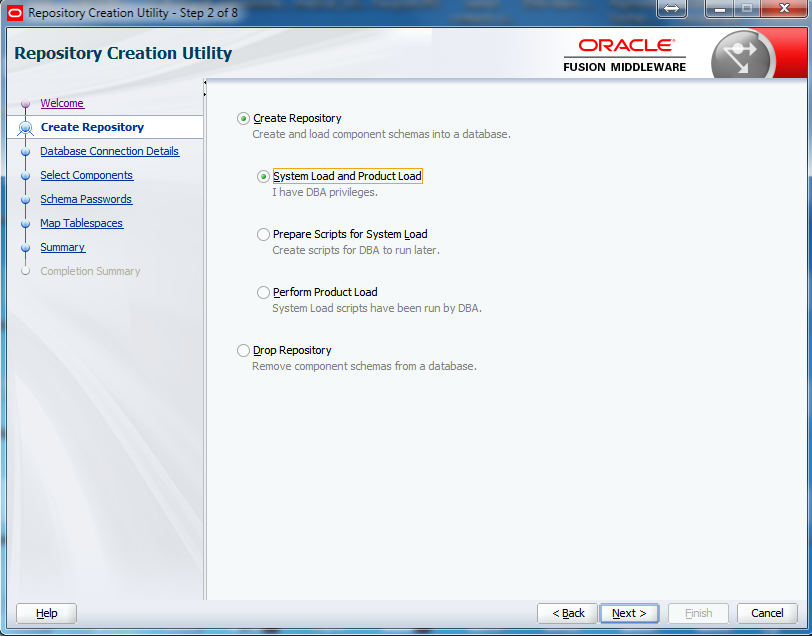Select Prepare Scripts for System Load
The height and width of the screenshot is (636, 812).
click(x=263, y=235)
